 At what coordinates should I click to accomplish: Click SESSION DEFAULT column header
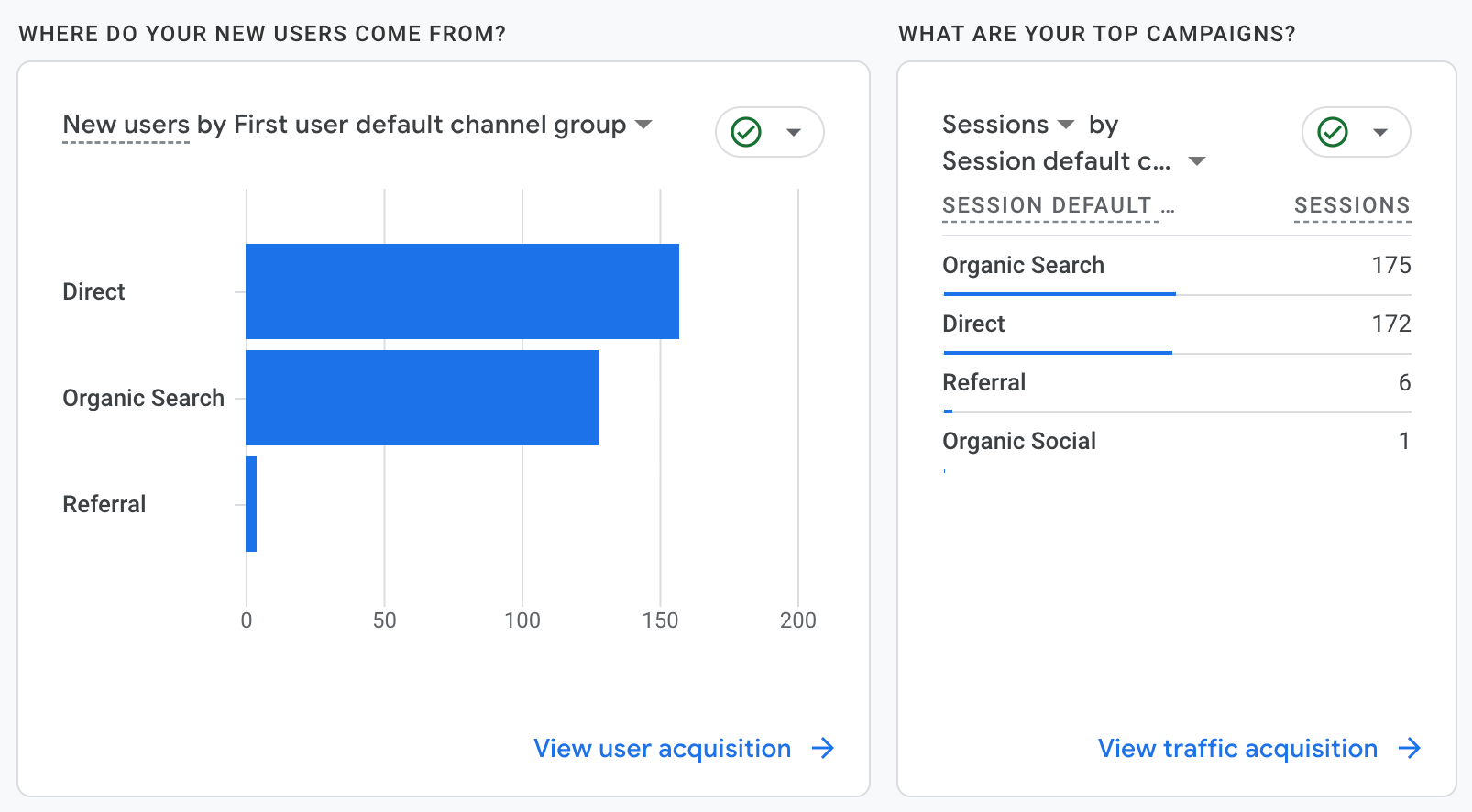point(1048,205)
